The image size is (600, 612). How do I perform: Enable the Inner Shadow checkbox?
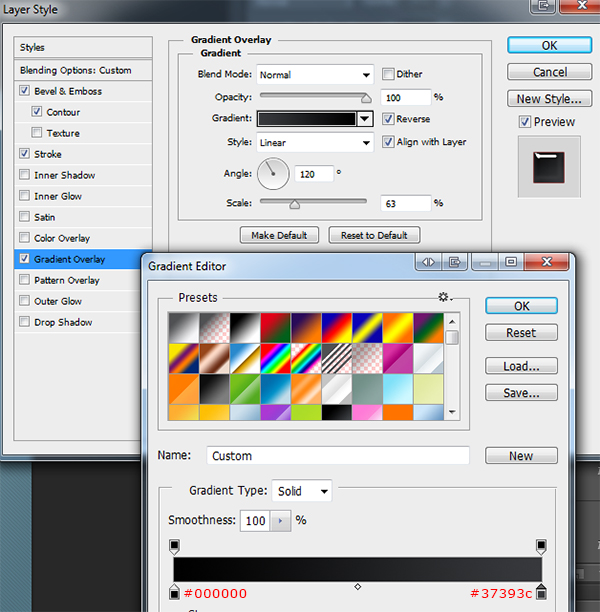[x=24, y=174]
